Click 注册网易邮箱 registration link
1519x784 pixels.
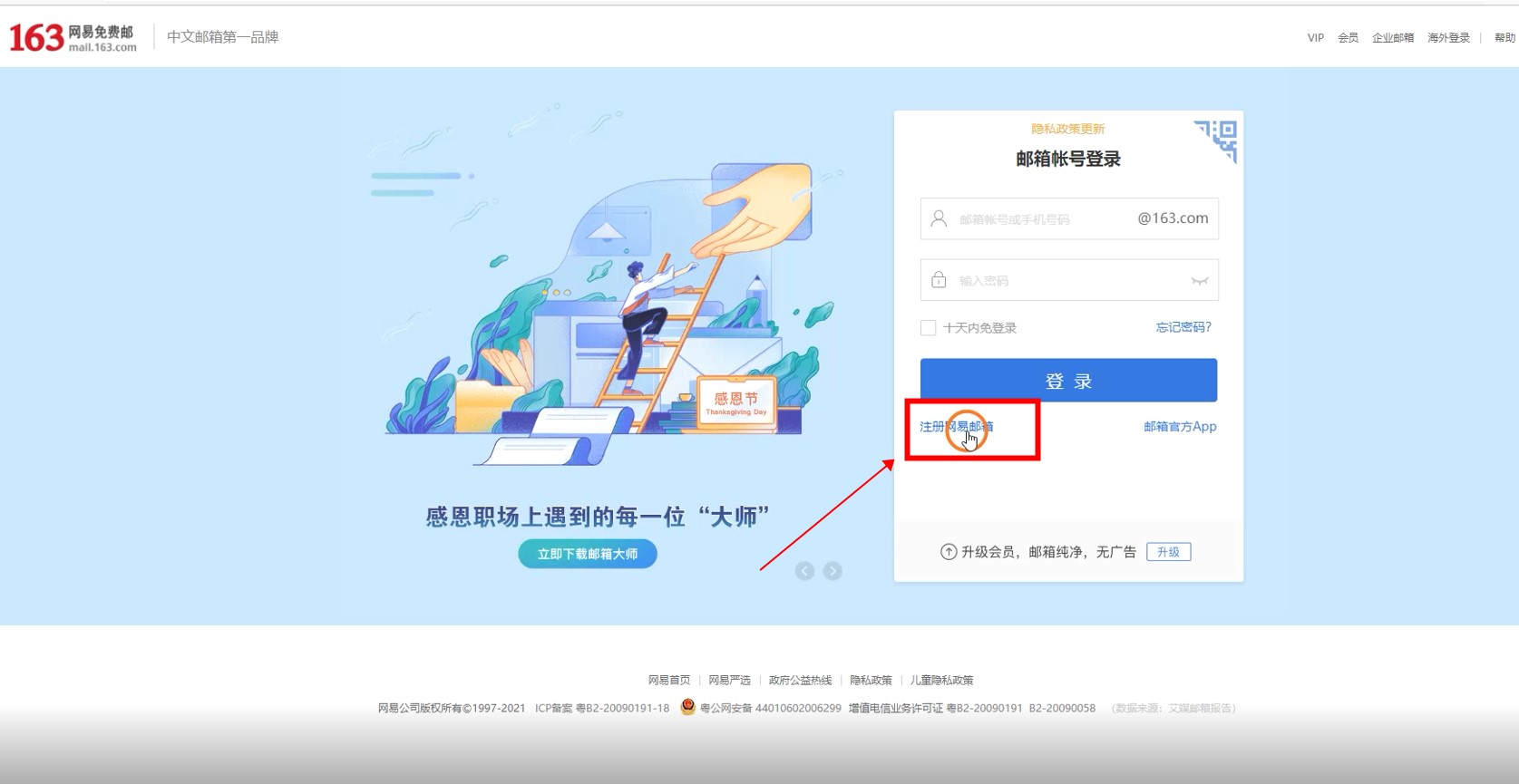956,427
